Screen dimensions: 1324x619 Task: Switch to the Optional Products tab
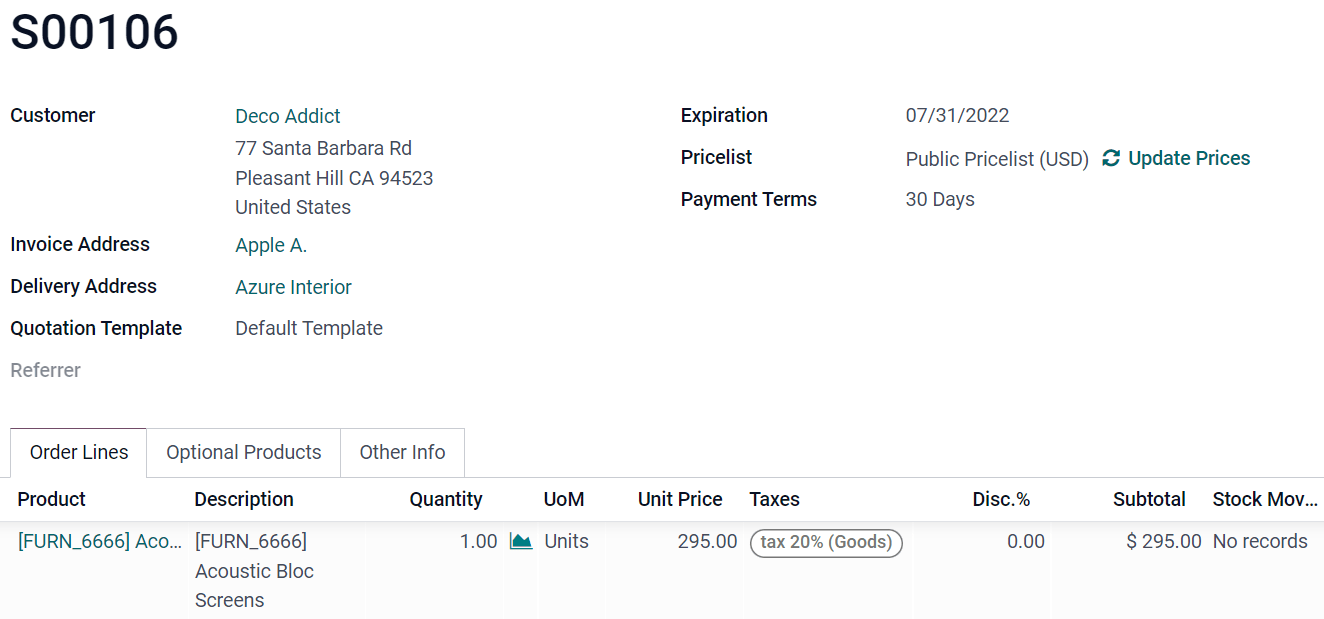[243, 452]
